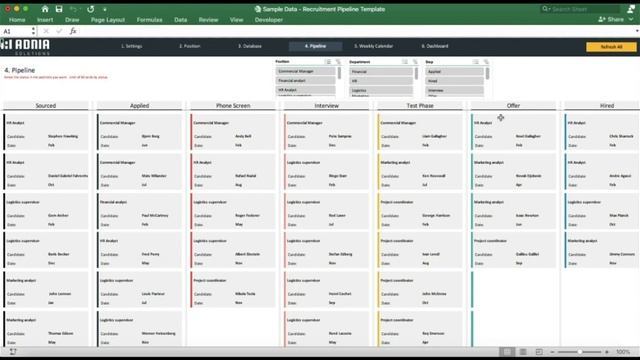The image size is (640, 360).
Task: Click the yellow Refresh All button
Action: click(611, 47)
